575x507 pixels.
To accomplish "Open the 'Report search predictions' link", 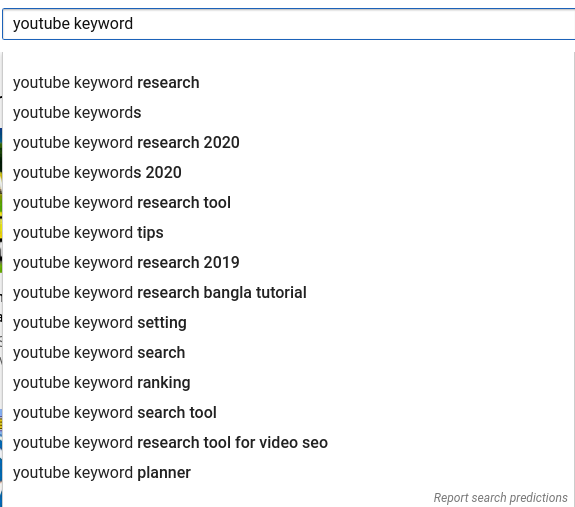I will (x=501, y=498).
